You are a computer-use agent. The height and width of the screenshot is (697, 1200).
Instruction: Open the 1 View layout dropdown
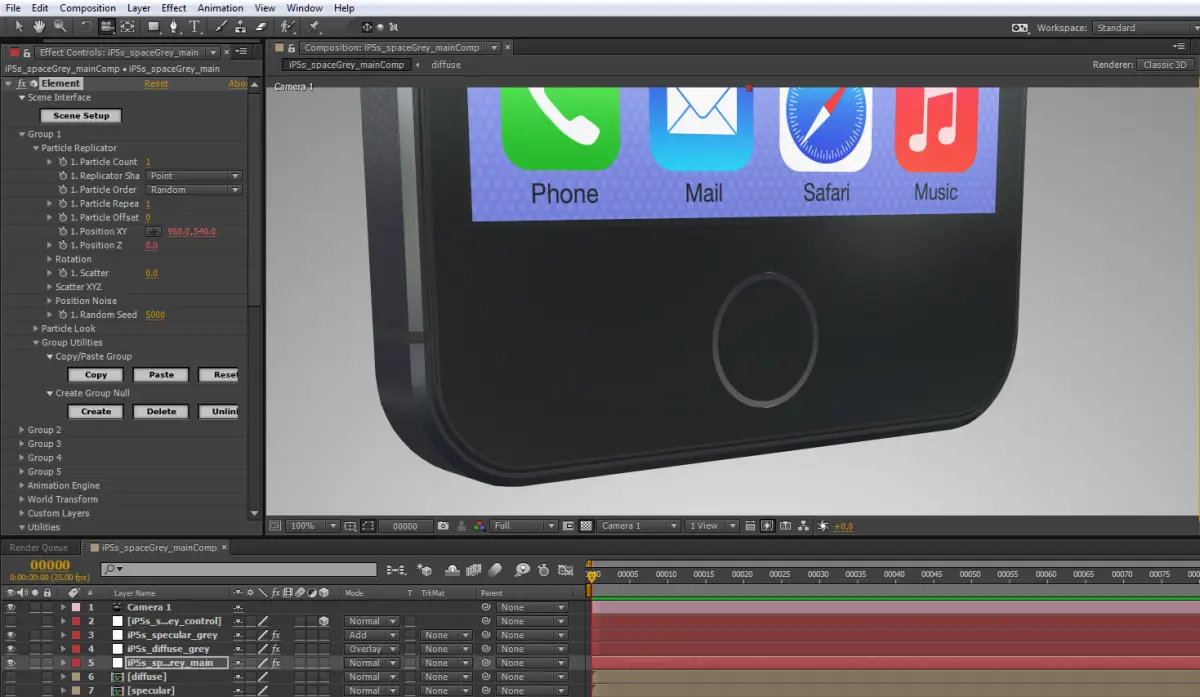click(x=712, y=526)
